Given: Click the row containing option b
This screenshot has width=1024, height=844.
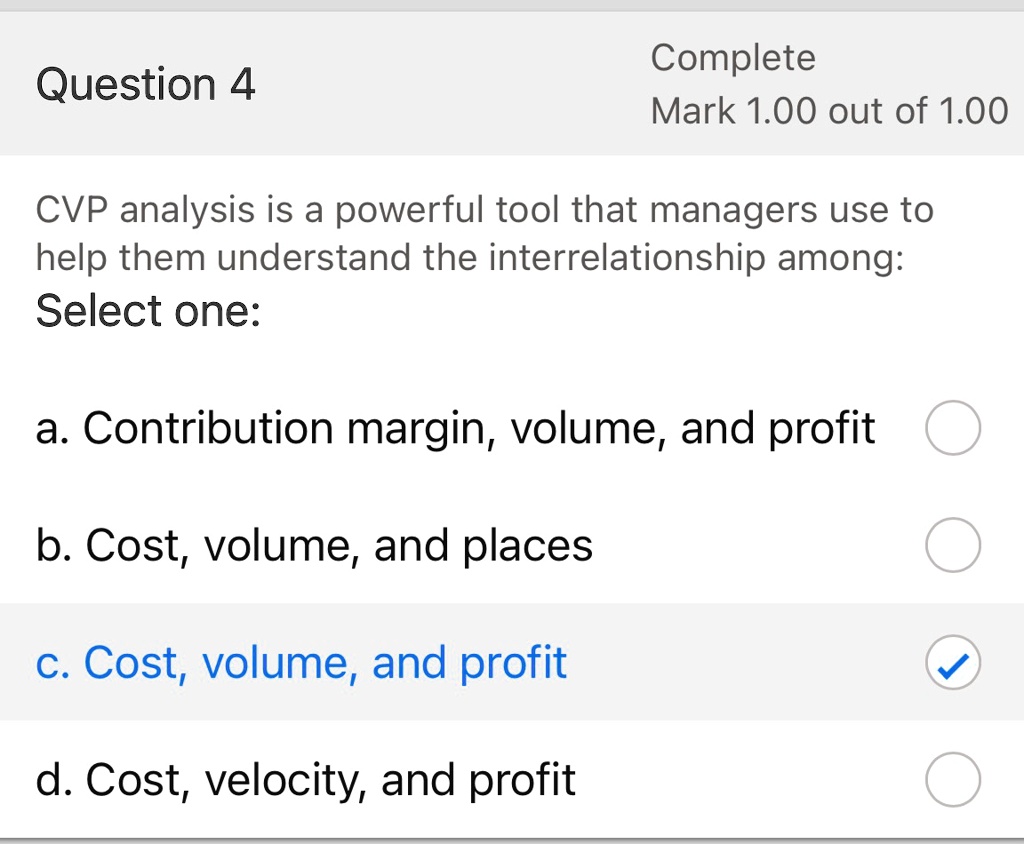Looking at the screenshot, I should 500,545.
